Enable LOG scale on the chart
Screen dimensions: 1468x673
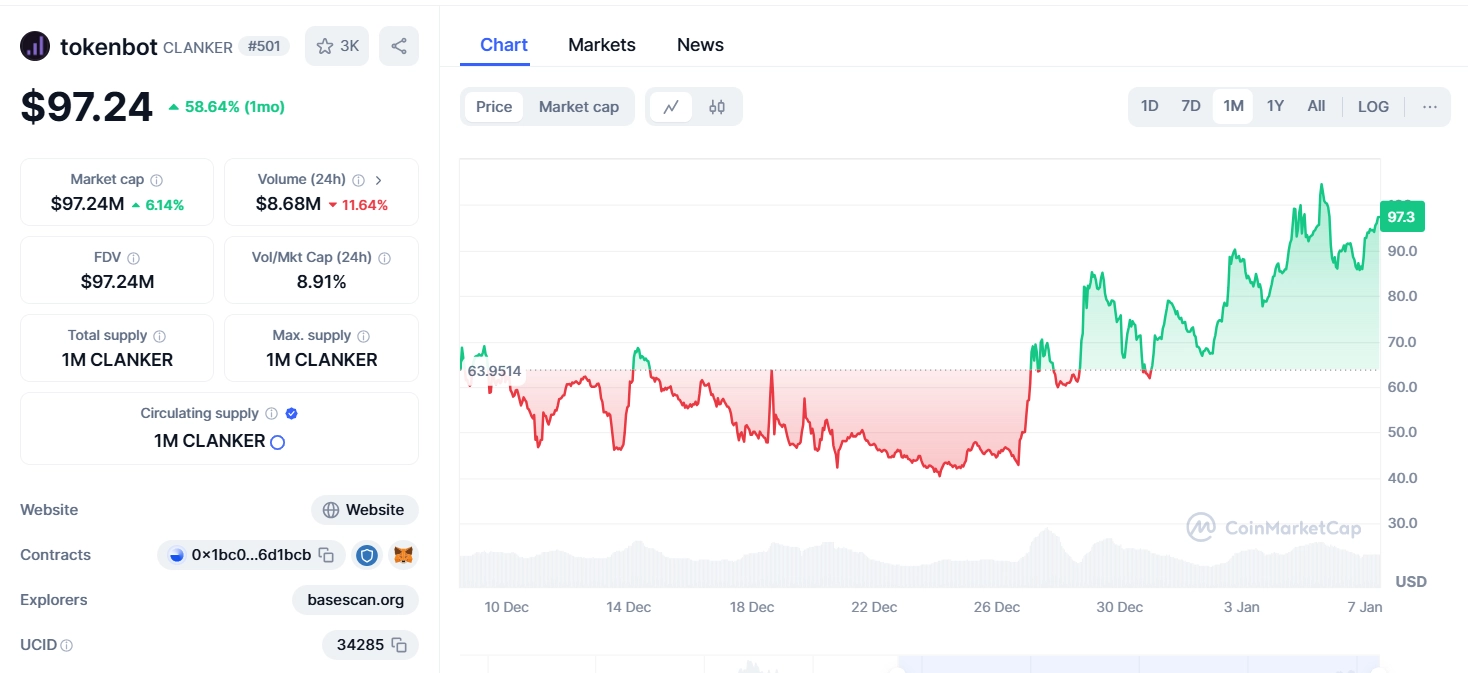[x=1372, y=105]
